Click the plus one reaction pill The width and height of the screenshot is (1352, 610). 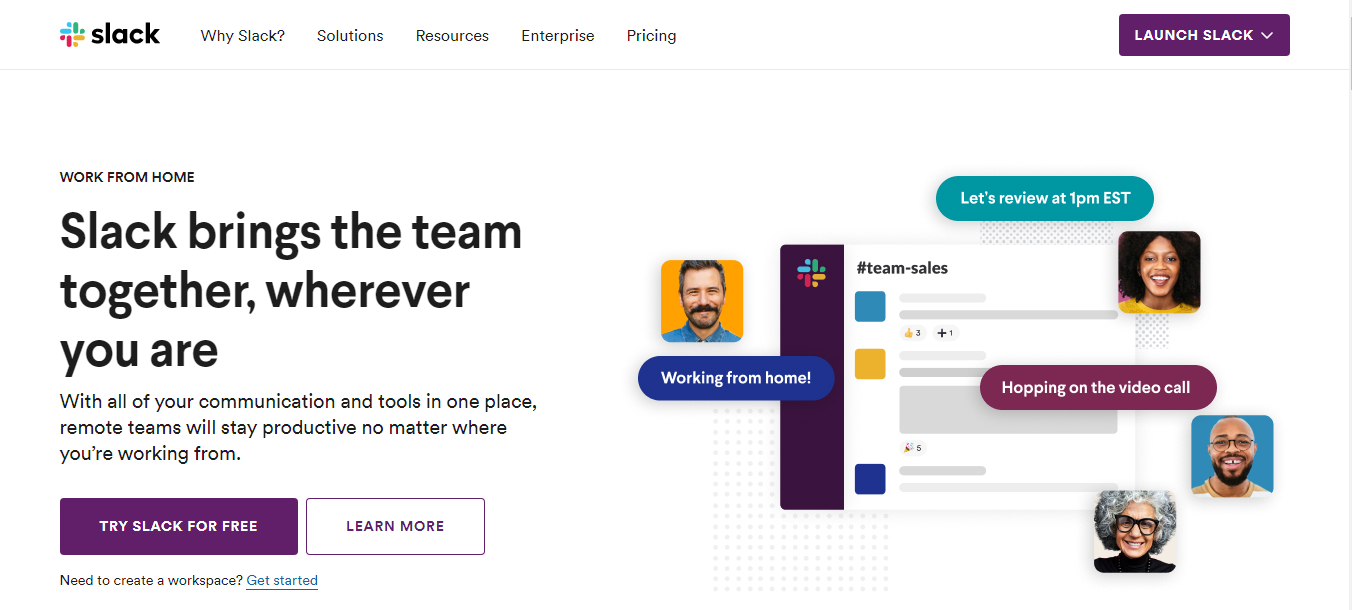pos(945,333)
